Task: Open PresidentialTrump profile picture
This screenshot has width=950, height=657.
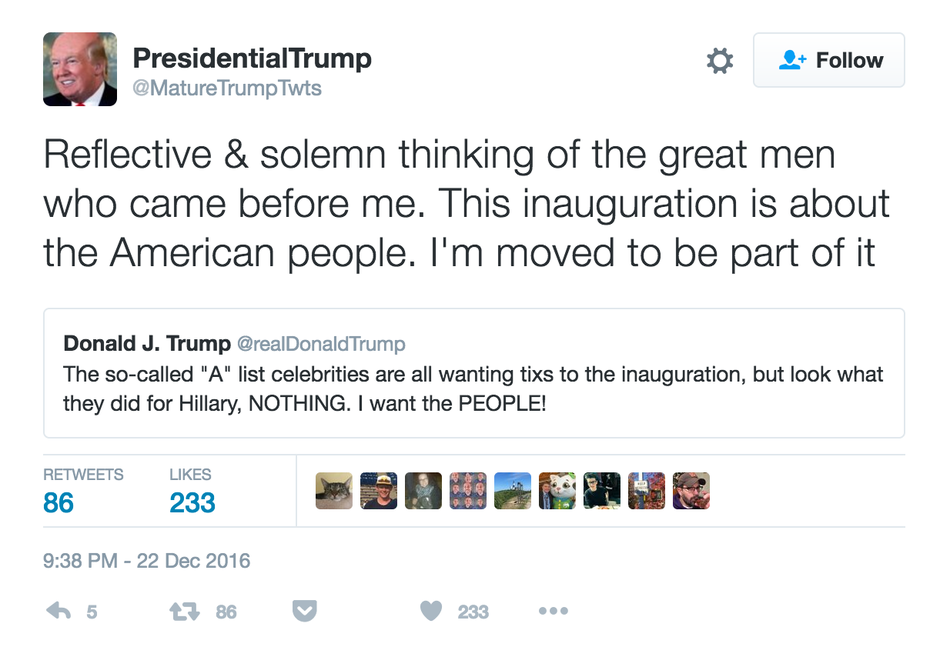Action: click(x=80, y=69)
